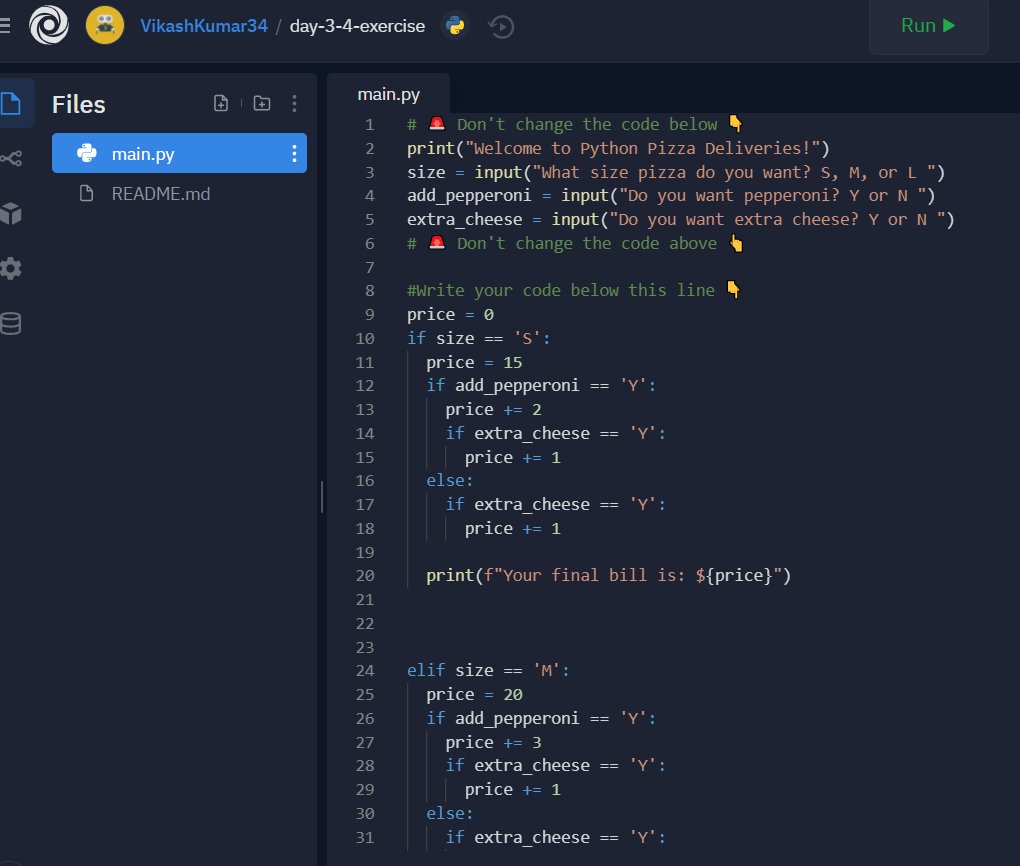Viewport: 1020px width, 866px height.
Task: Click the print final bill line
Action: click(608, 576)
